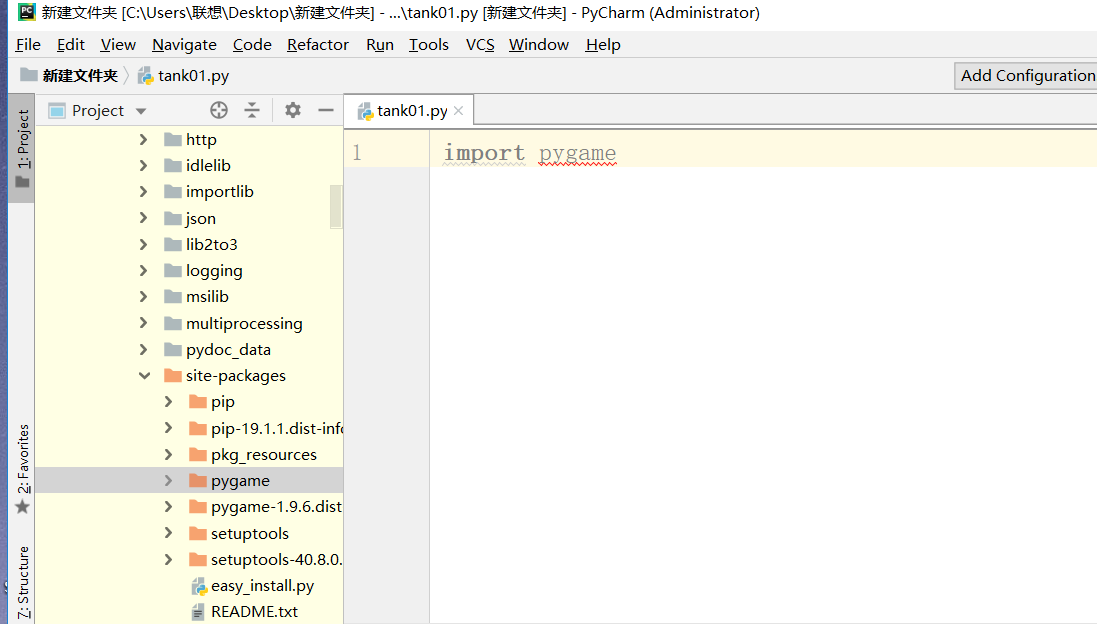
Task: Click the underlined pygame import in editor
Action: [577, 153]
